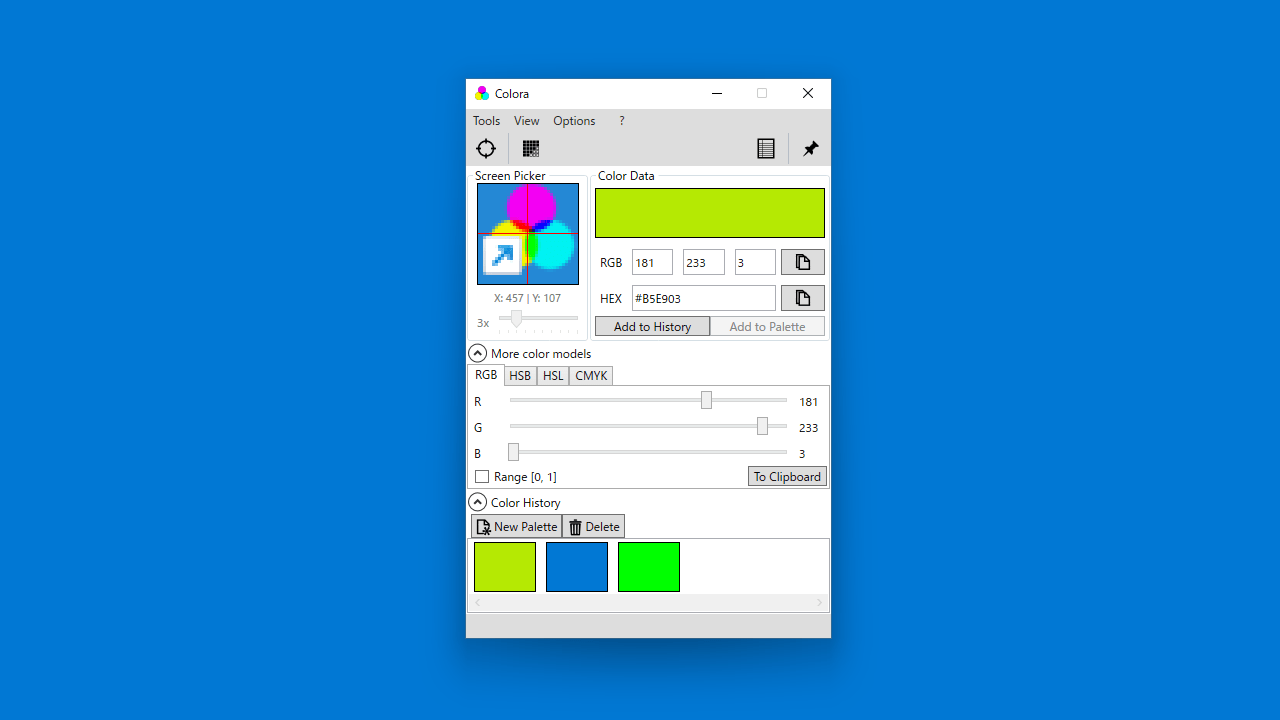Click Add to Palette button
Screen dimensions: 1280x720
click(767, 327)
